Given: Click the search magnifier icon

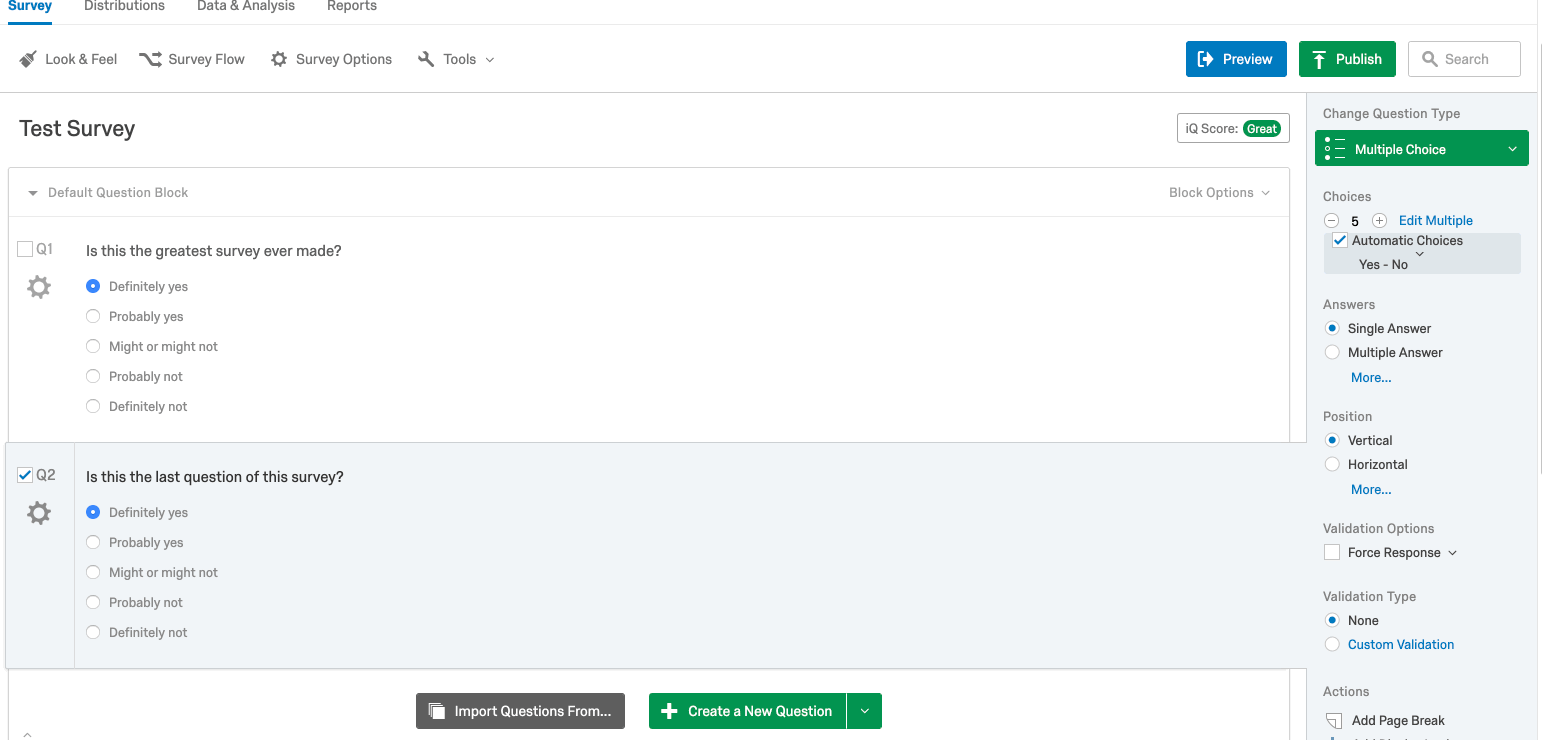Looking at the screenshot, I should [x=1429, y=59].
